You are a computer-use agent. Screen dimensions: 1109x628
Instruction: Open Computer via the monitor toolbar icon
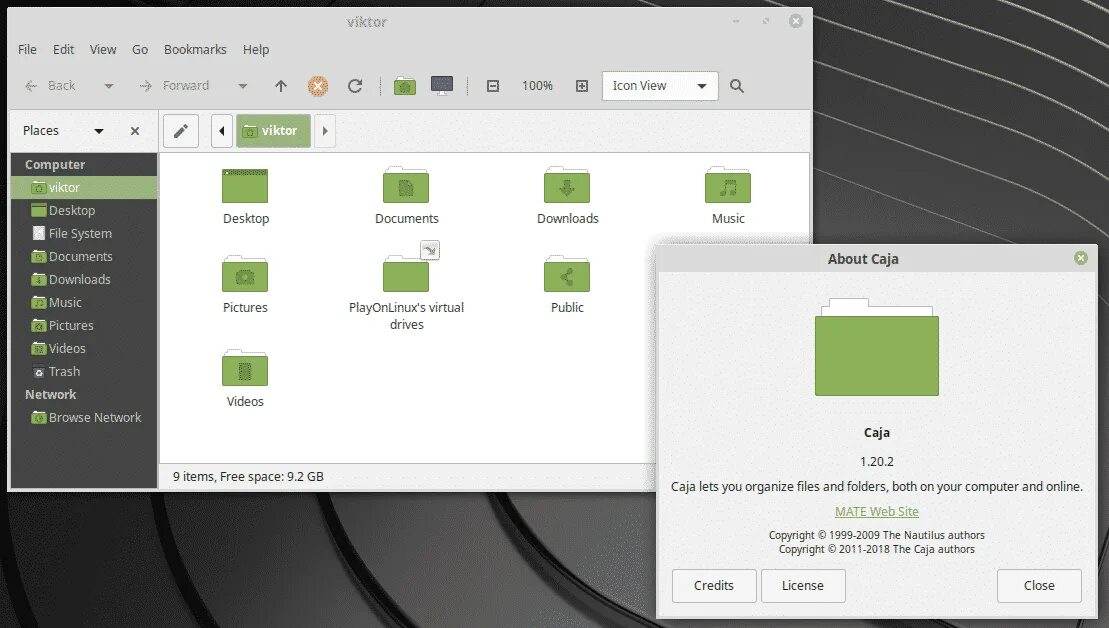[x=442, y=86]
